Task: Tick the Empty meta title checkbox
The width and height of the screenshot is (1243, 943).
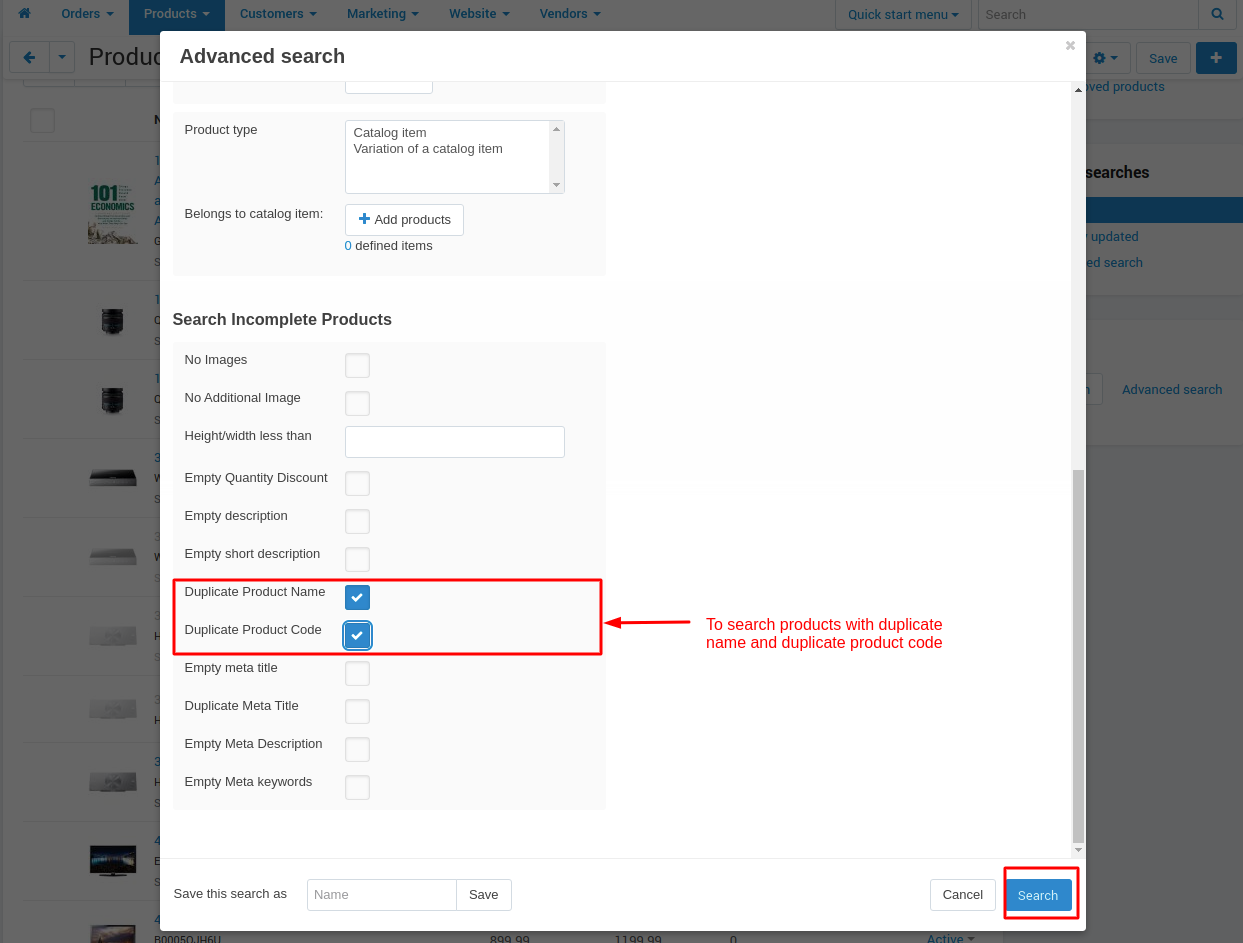Action: pyautogui.click(x=357, y=673)
